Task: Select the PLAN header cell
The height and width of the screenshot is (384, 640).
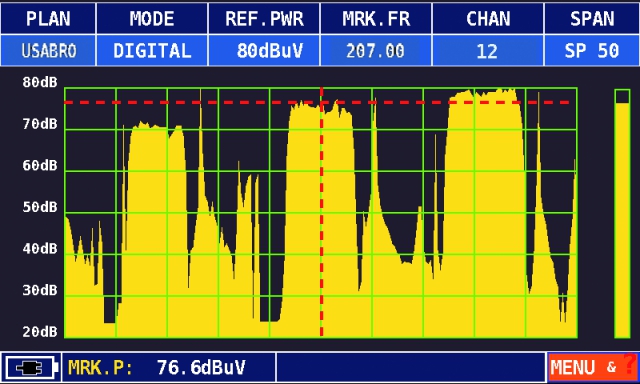Action: pyautogui.click(x=48, y=19)
